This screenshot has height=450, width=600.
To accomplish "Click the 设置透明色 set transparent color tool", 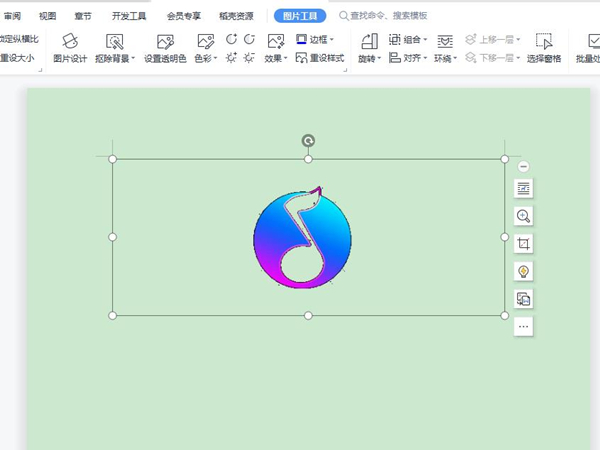I will (165, 48).
